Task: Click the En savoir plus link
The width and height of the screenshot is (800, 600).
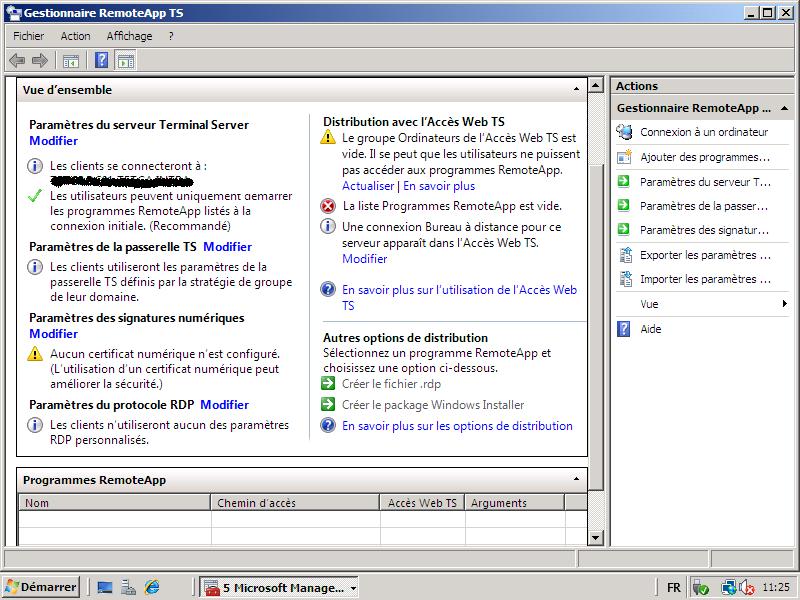Action: [439, 186]
